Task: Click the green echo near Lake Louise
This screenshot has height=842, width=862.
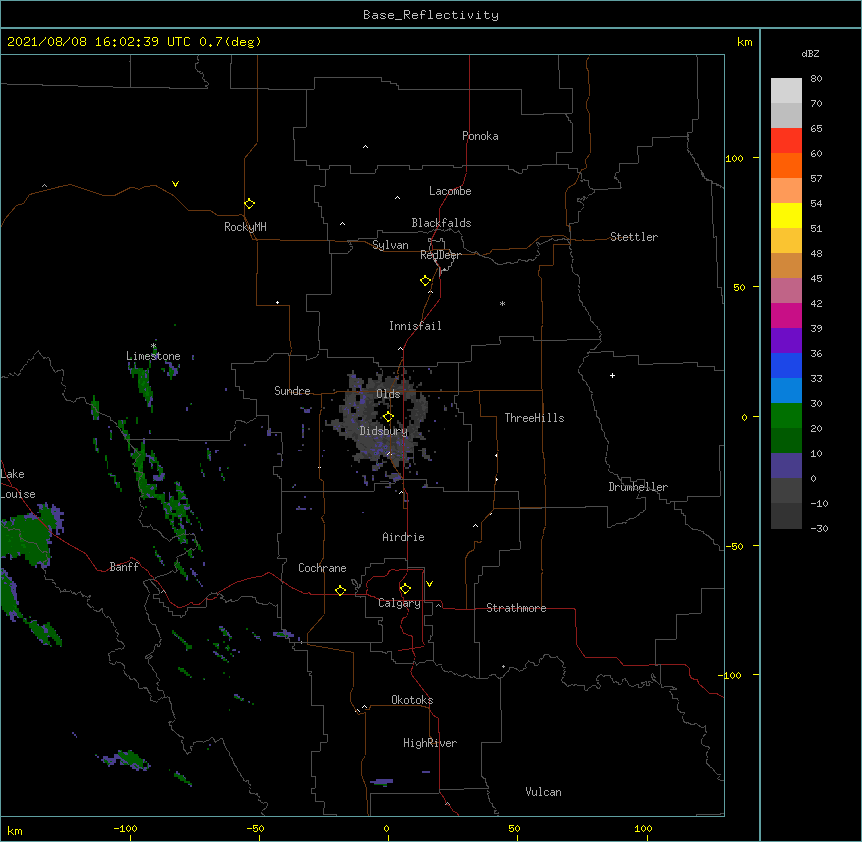Action: pyautogui.click(x=26, y=538)
